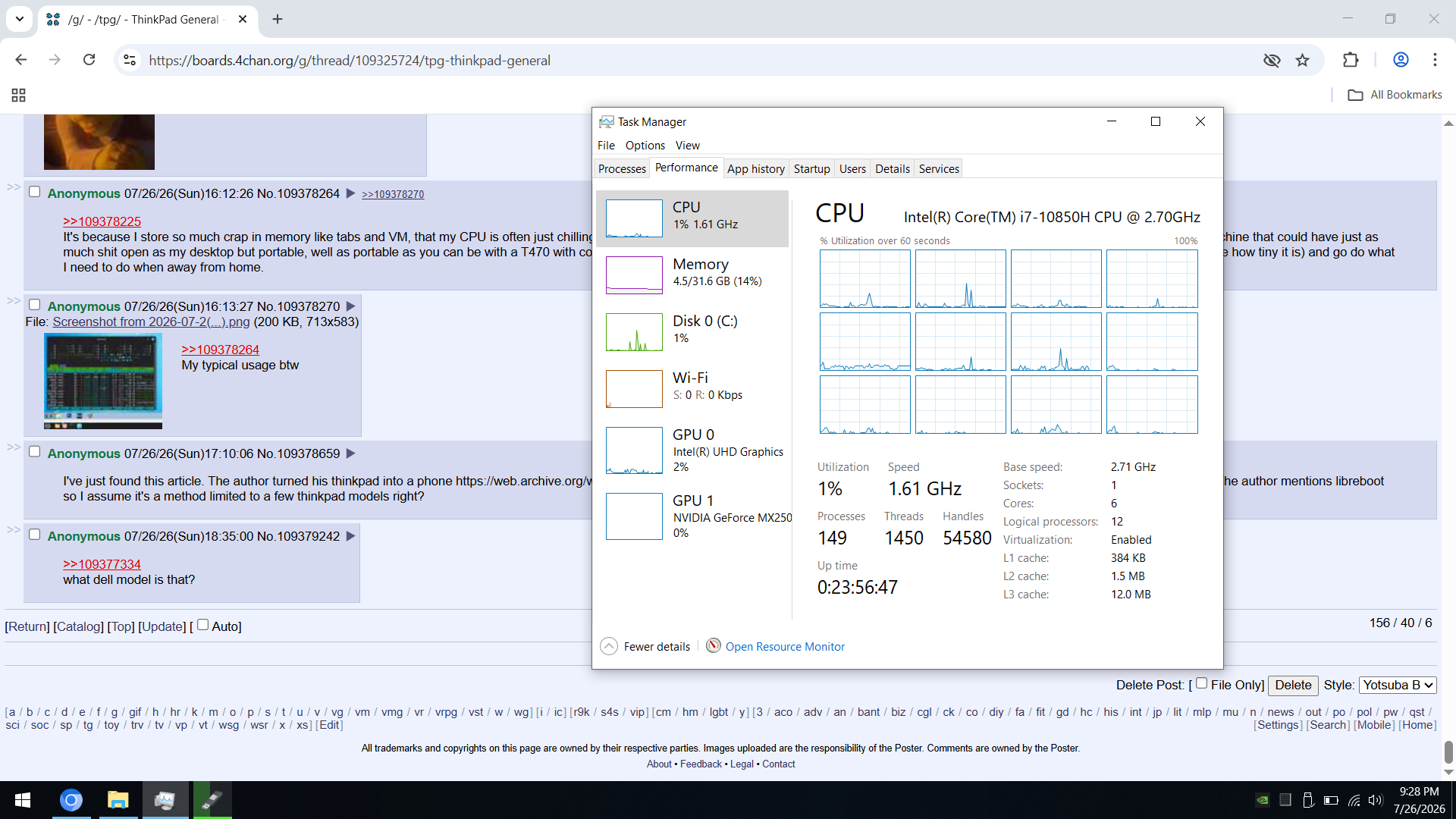Screen dimensions: 1456x819
Task: Click the page vertical scrollbar thumb
Action: [1448, 752]
